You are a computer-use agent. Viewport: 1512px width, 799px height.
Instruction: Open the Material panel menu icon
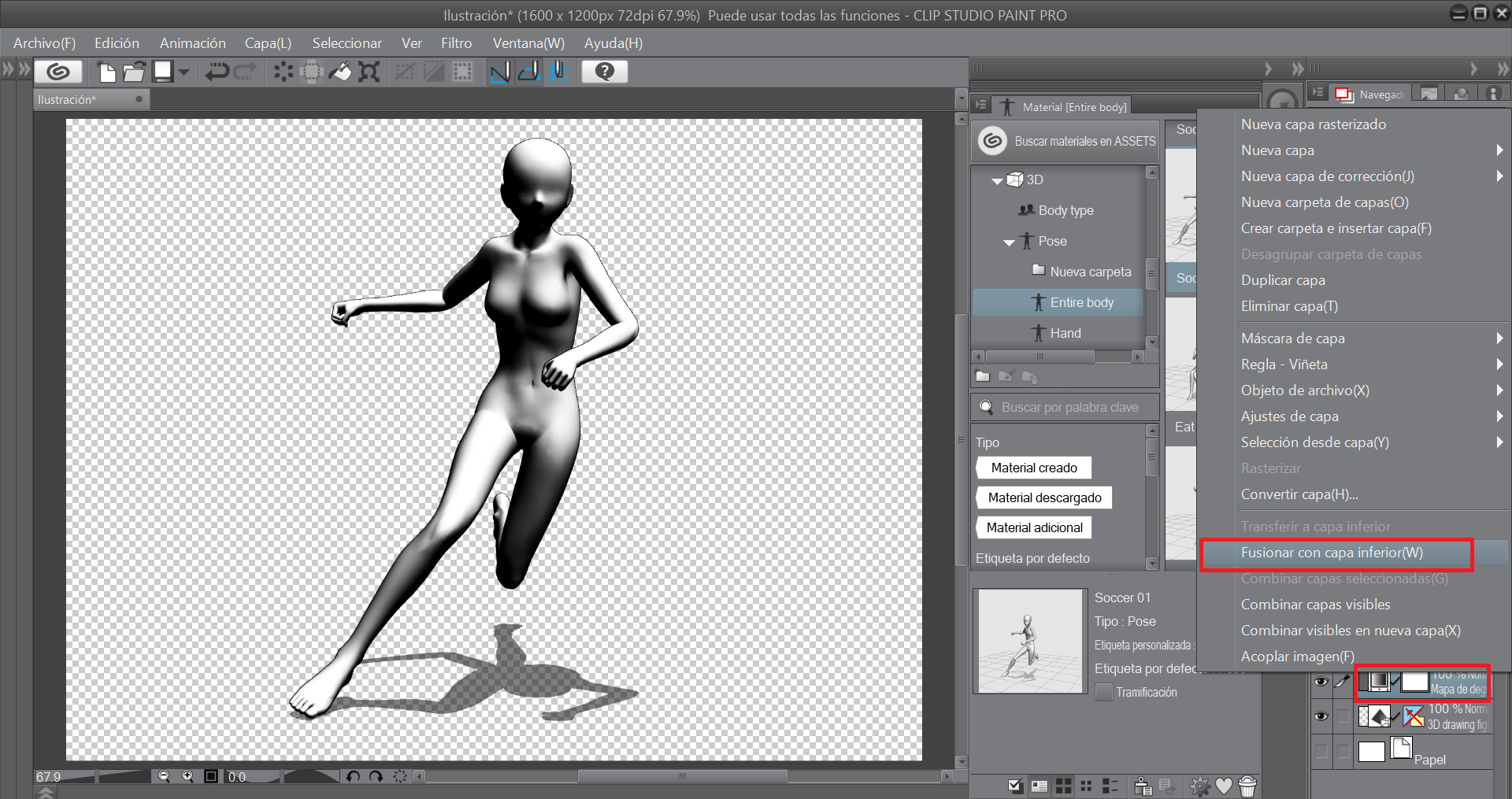pos(981,105)
